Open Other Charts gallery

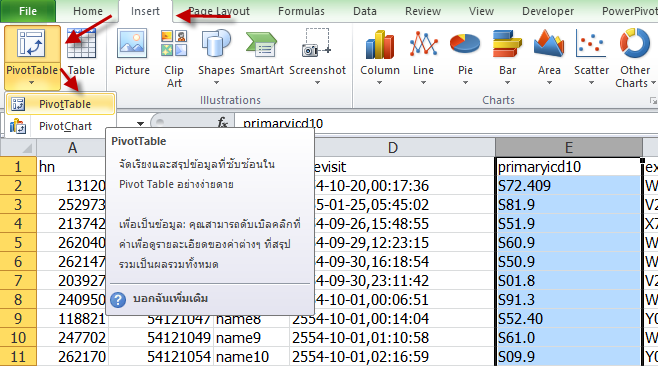pos(634,42)
